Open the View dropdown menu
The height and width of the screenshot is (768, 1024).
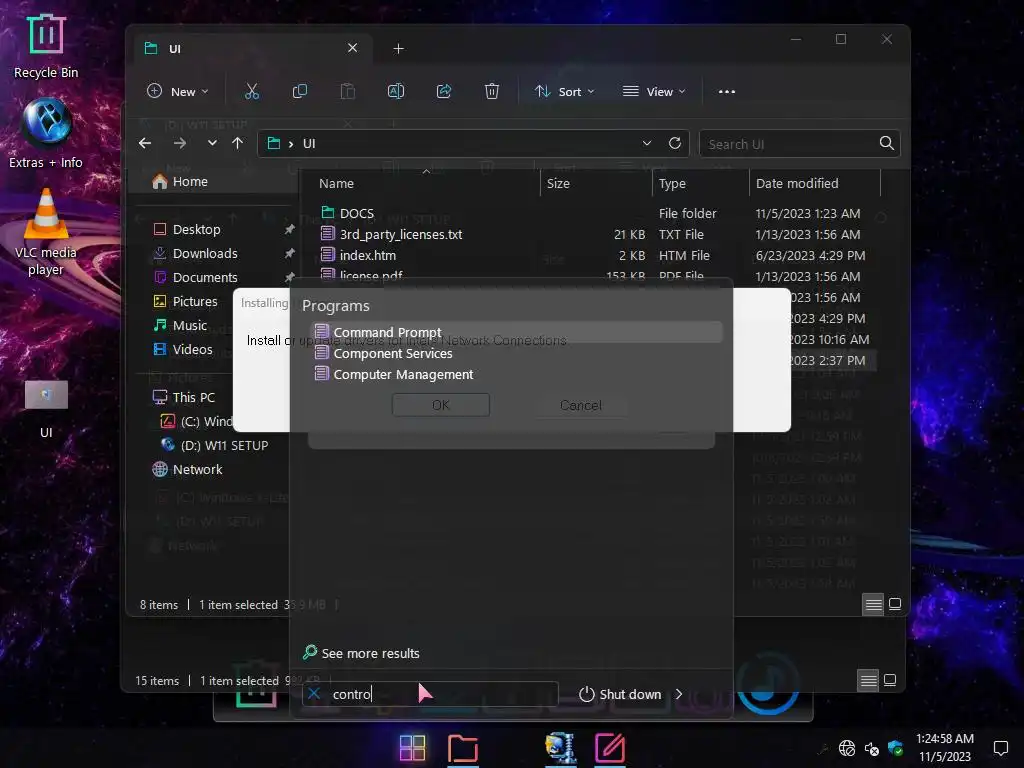click(654, 91)
